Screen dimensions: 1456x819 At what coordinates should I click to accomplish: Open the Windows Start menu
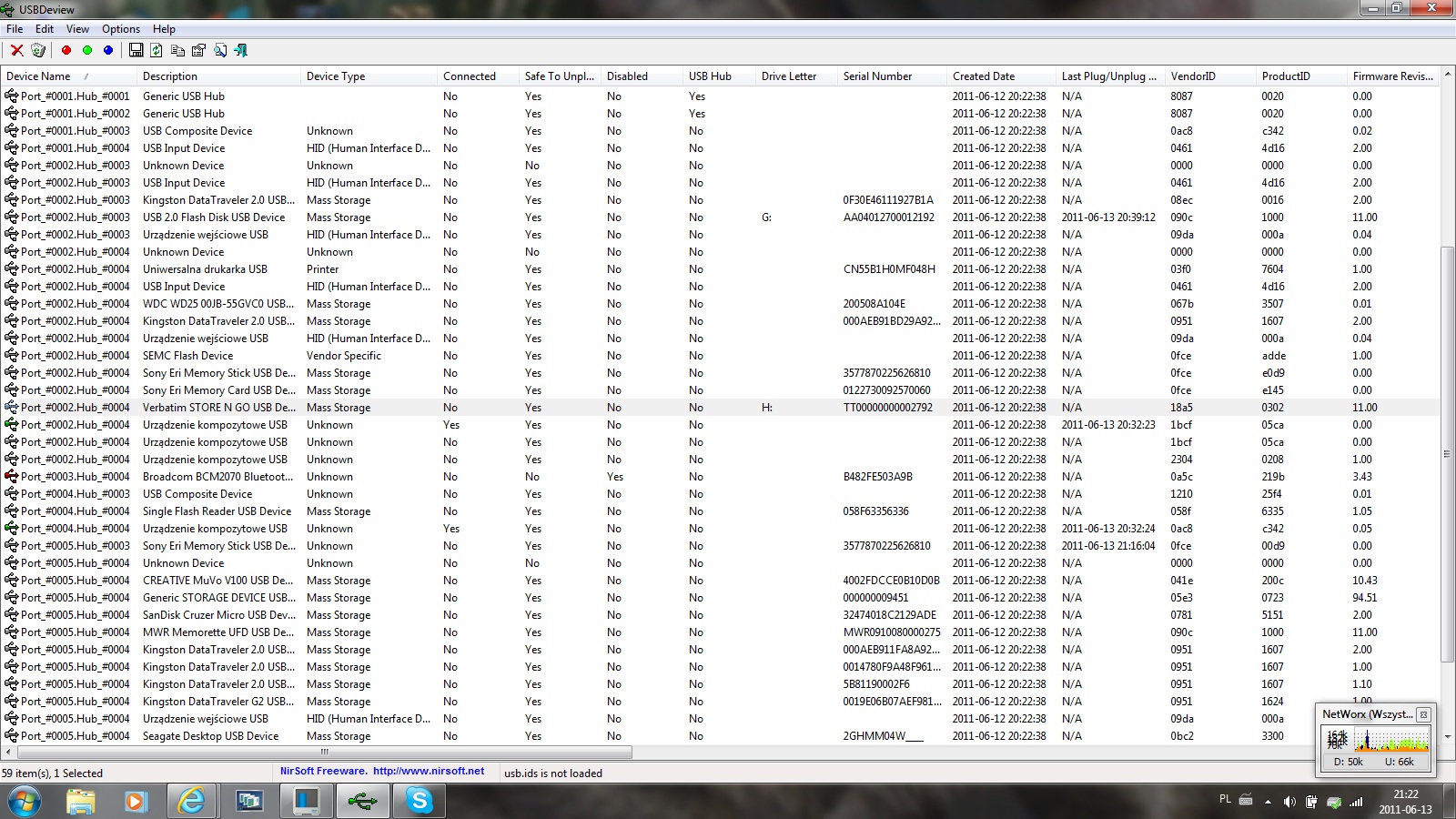25,802
